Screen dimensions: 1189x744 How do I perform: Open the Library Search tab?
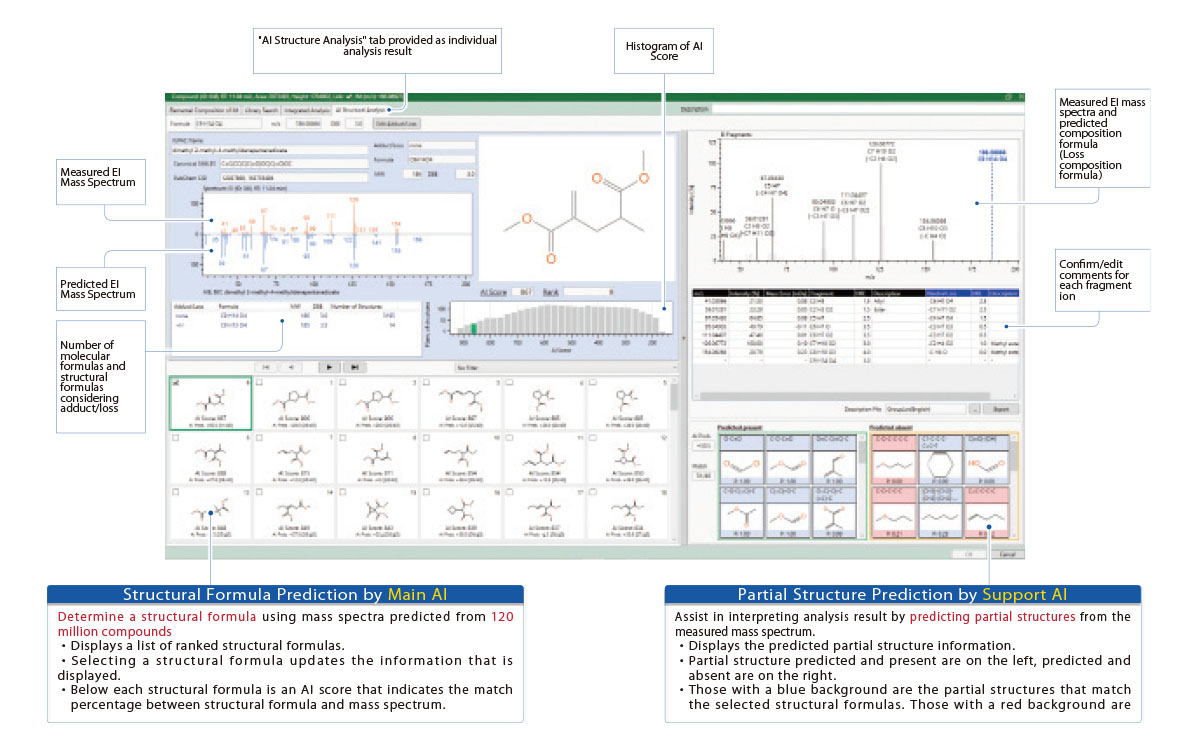pos(262,111)
